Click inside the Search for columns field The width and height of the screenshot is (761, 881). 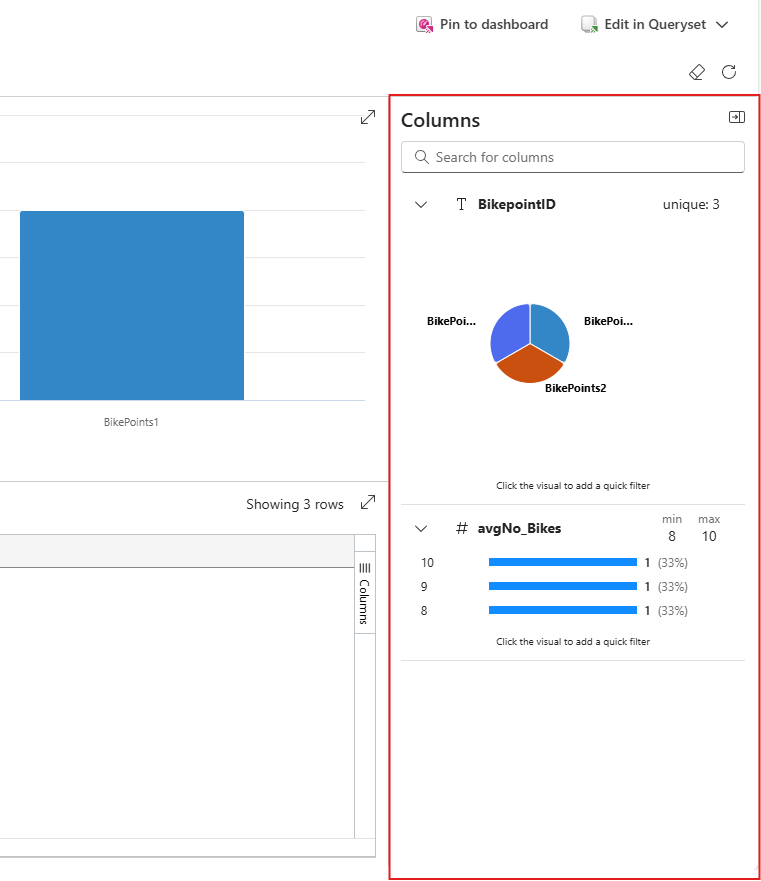coord(573,157)
